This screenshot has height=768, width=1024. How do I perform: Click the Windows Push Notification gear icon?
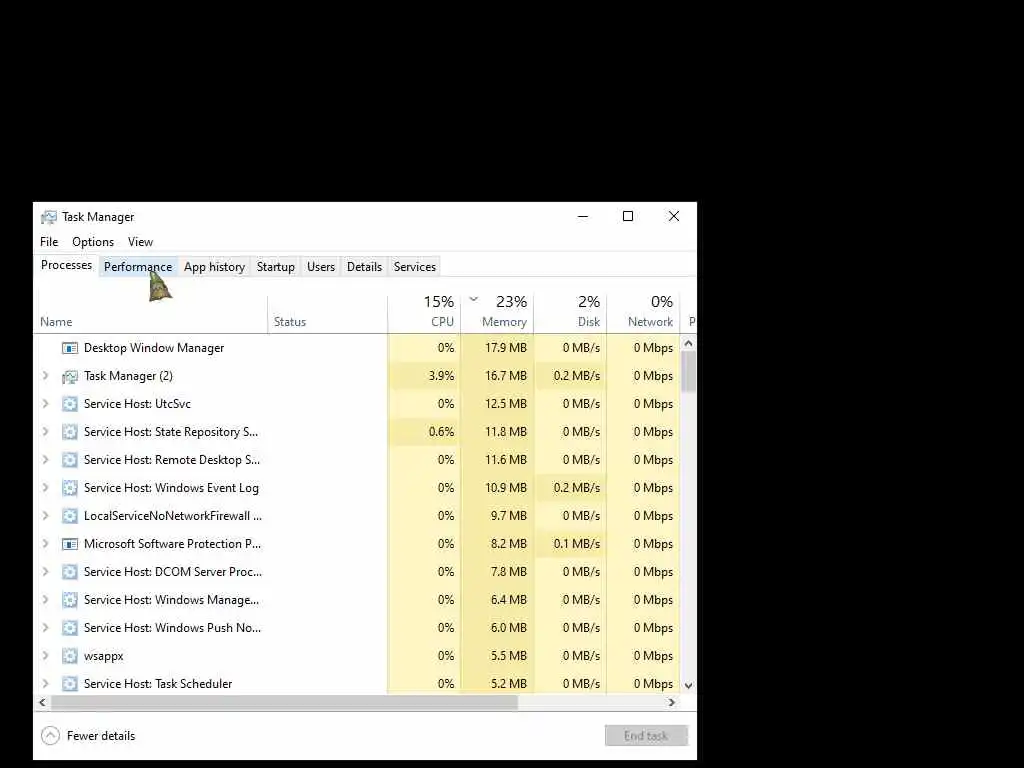point(70,628)
